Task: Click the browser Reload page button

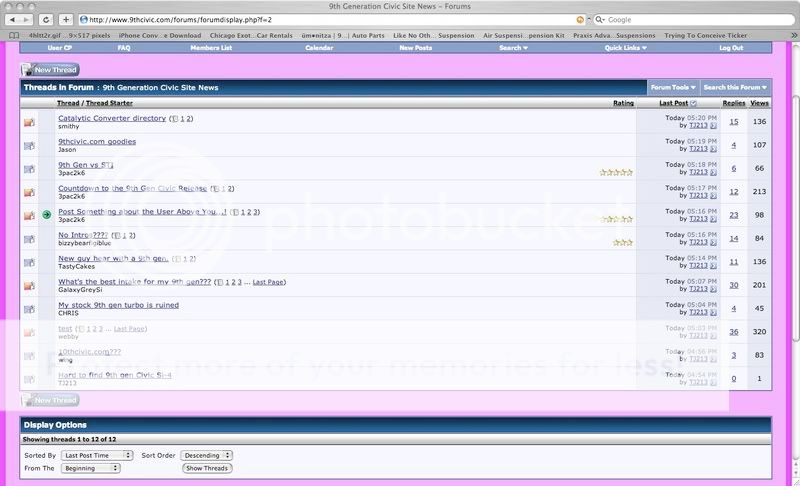Action: [x=48, y=19]
